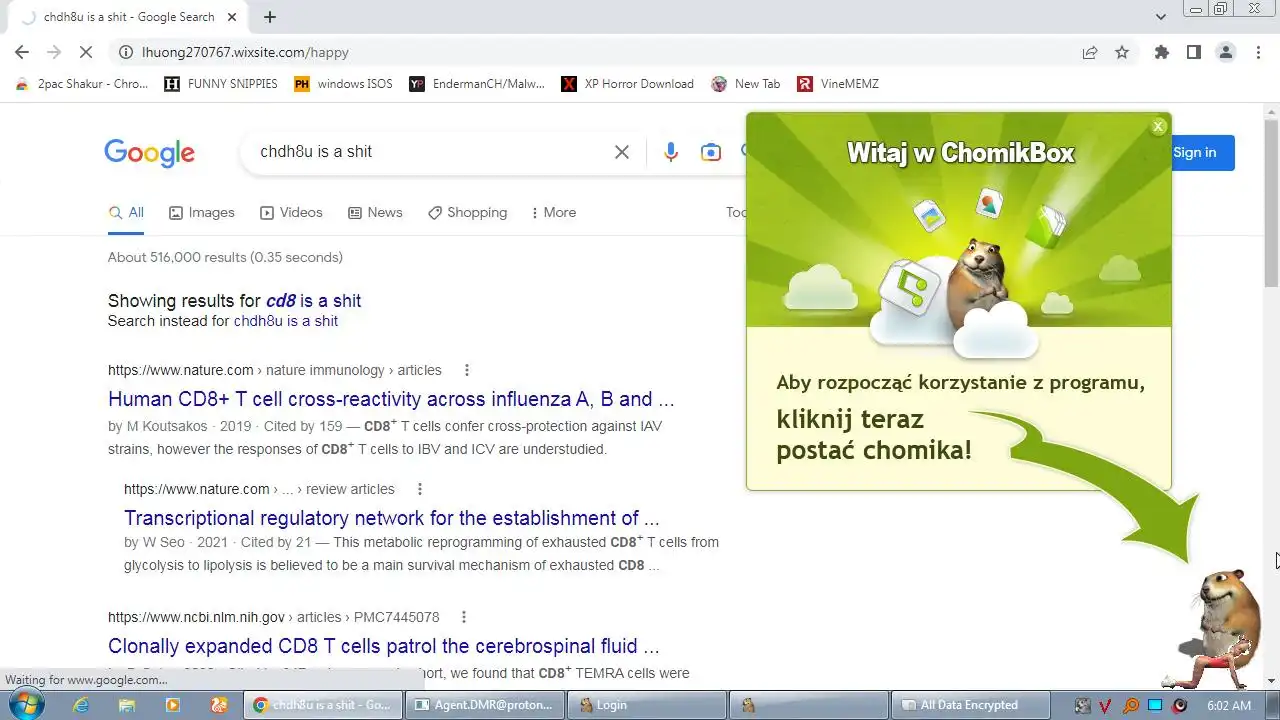Open Windows Explorer folder on taskbar

[127, 705]
